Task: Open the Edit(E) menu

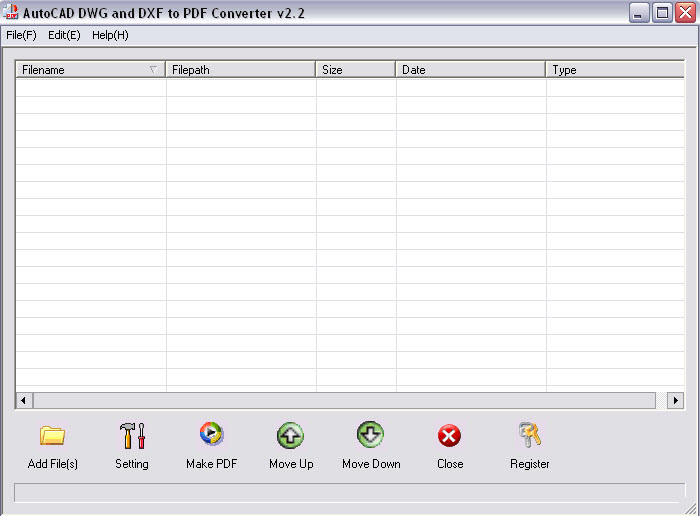Action: pyautogui.click(x=64, y=35)
